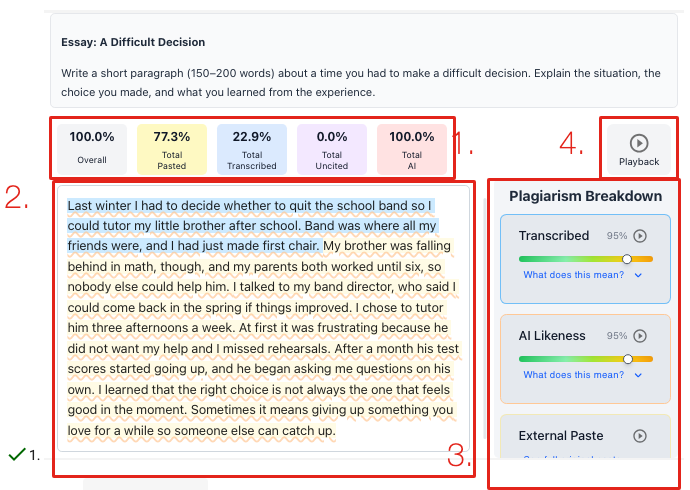690x490 pixels.
Task: Select the 77.3% Total Pasted card
Action: click(172, 150)
